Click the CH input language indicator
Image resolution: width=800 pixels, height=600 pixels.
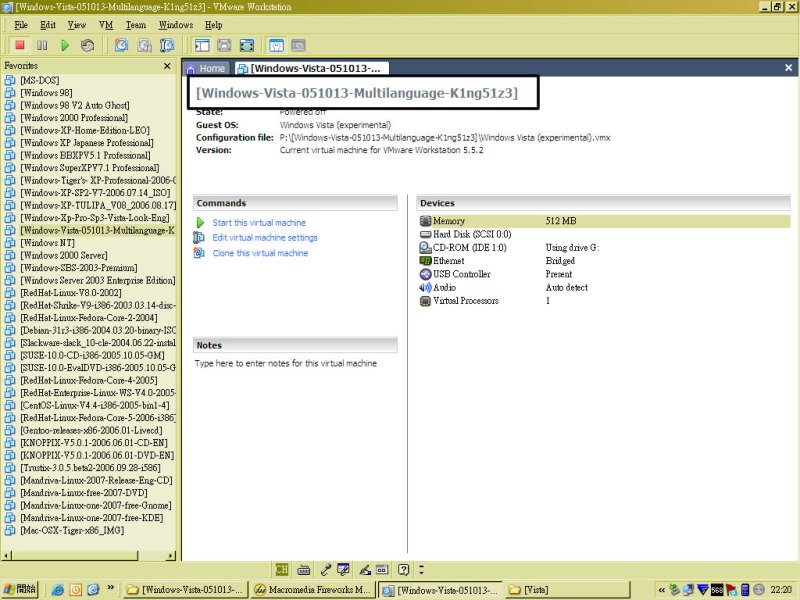(x=282, y=569)
